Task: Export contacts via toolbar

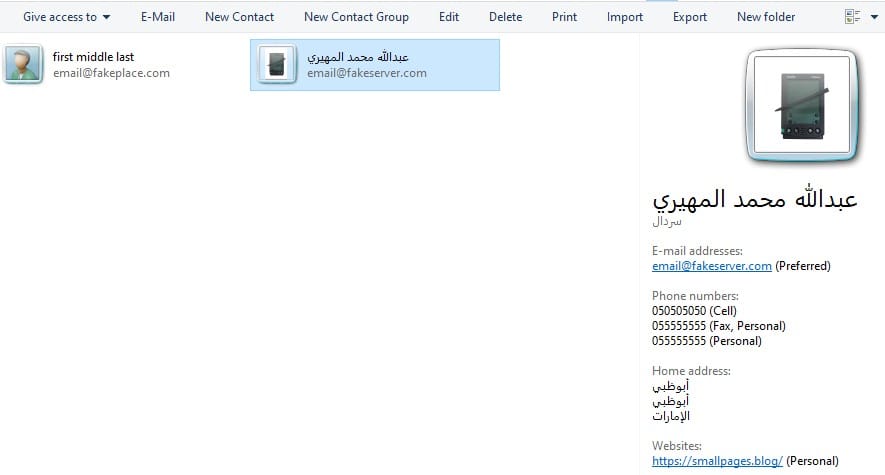Action: (x=690, y=17)
